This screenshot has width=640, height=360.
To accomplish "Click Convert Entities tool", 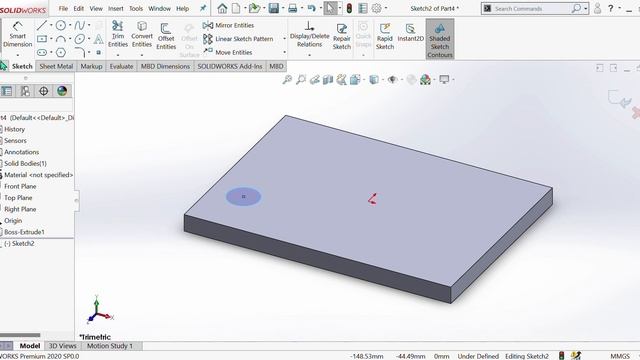I will pos(142,34).
